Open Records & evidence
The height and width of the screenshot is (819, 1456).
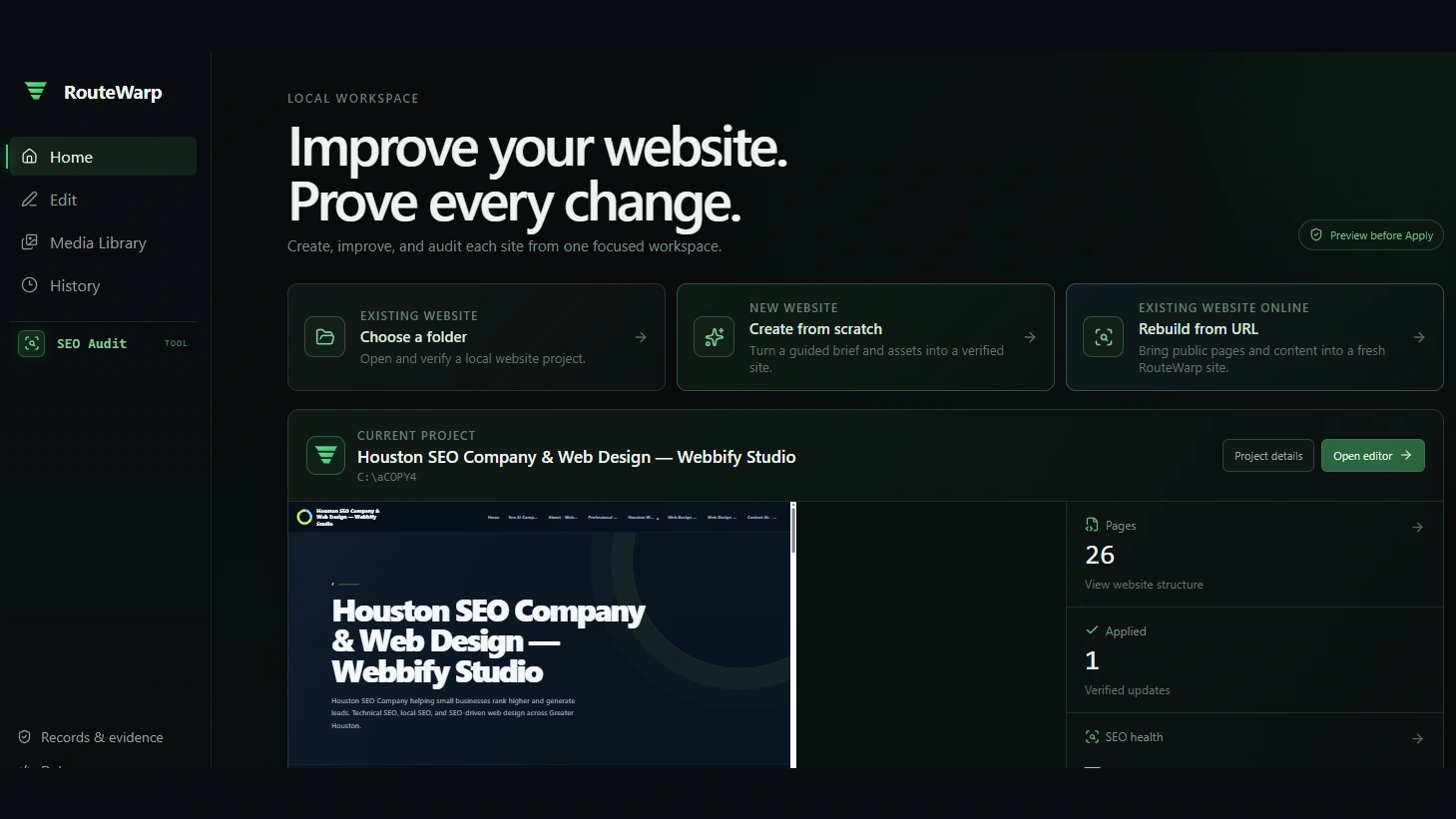coord(103,737)
